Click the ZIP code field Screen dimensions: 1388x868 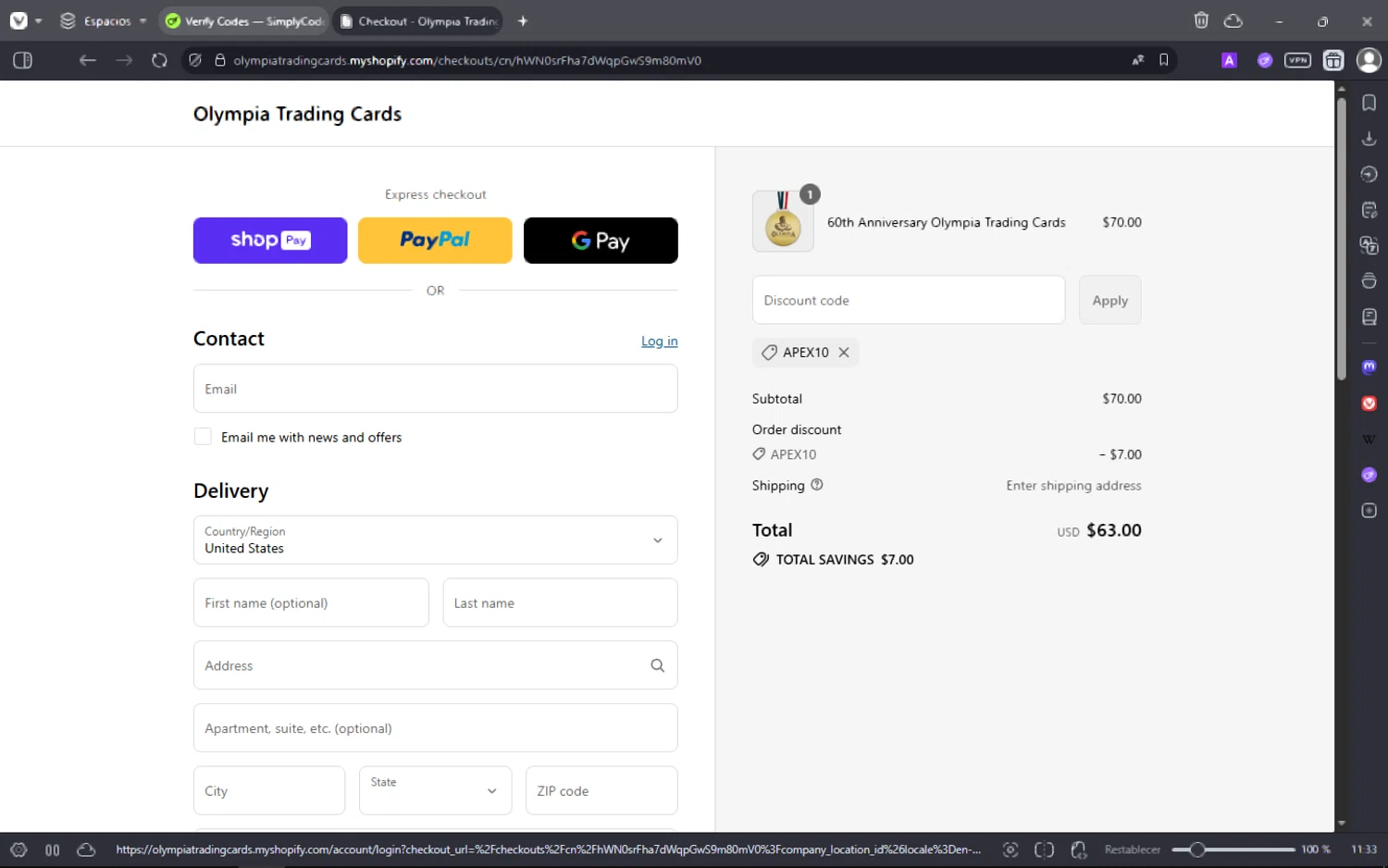click(x=601, y=791)
